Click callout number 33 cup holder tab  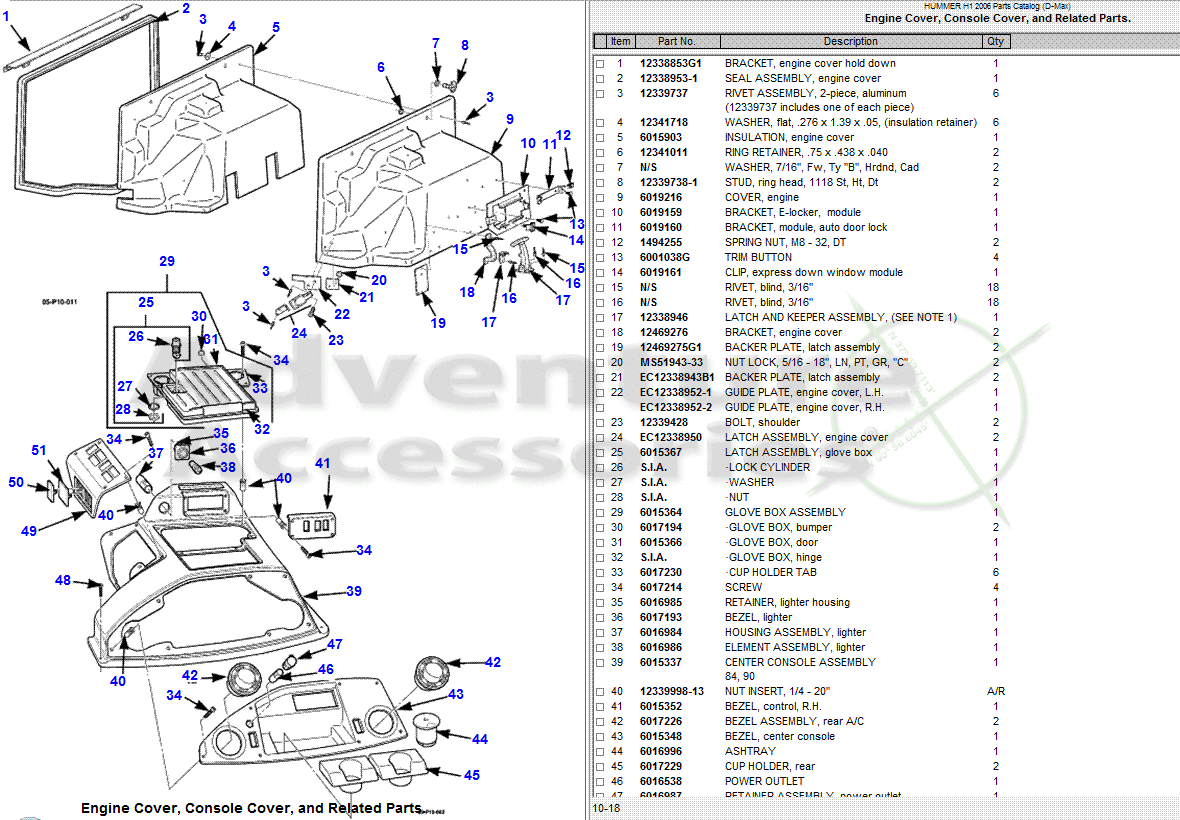click(260, 388)
